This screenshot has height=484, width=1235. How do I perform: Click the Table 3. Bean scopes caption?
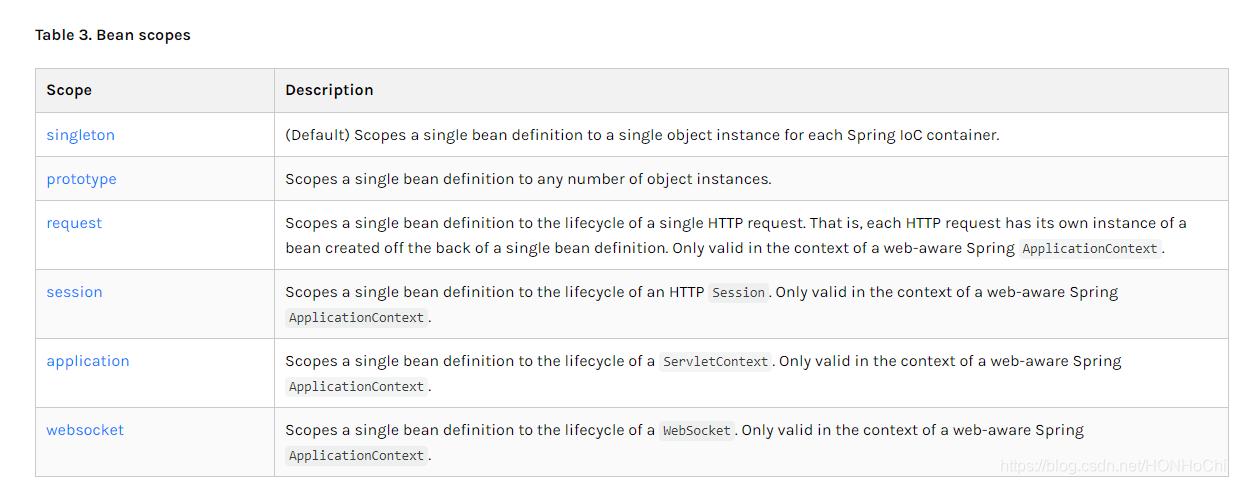pyautogui.click(x=113, y=35)
